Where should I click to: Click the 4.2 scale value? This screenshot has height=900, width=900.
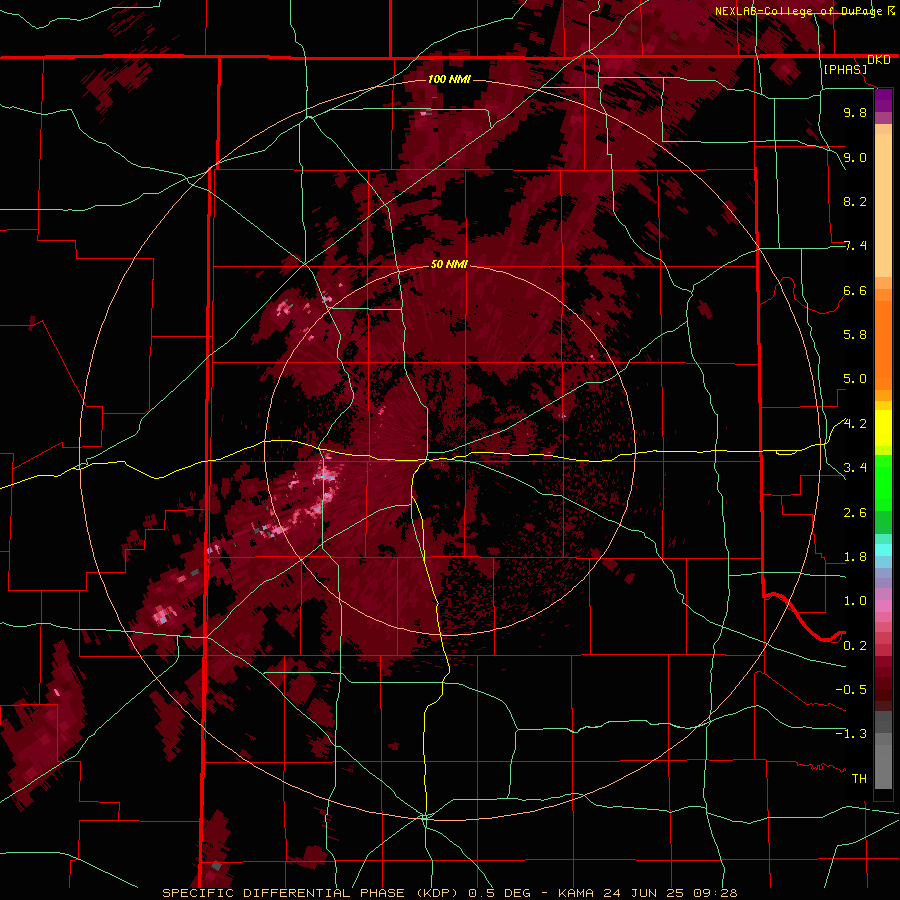(x=855, y=424)
